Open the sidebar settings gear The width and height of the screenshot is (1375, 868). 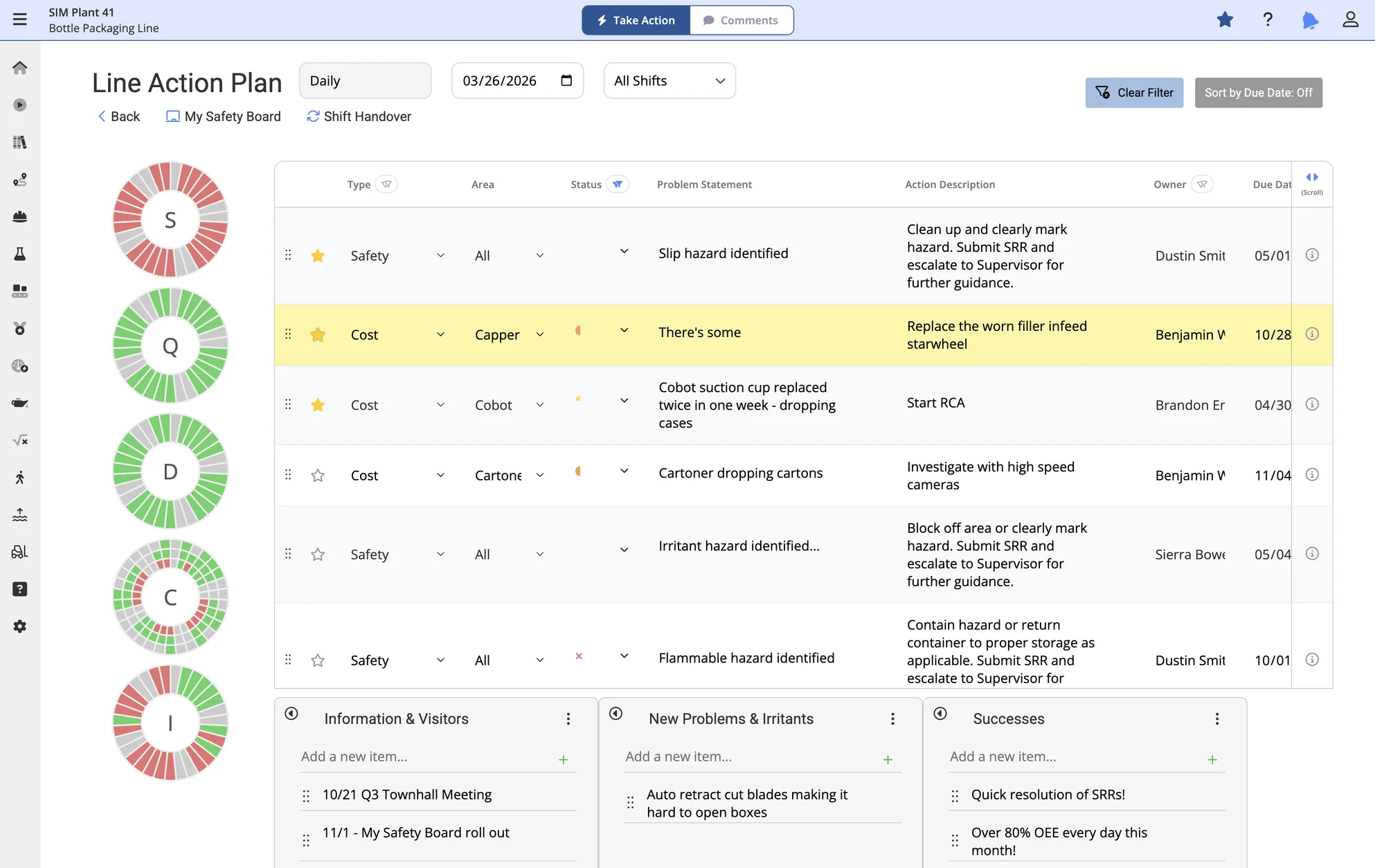[x=20, y=626]
